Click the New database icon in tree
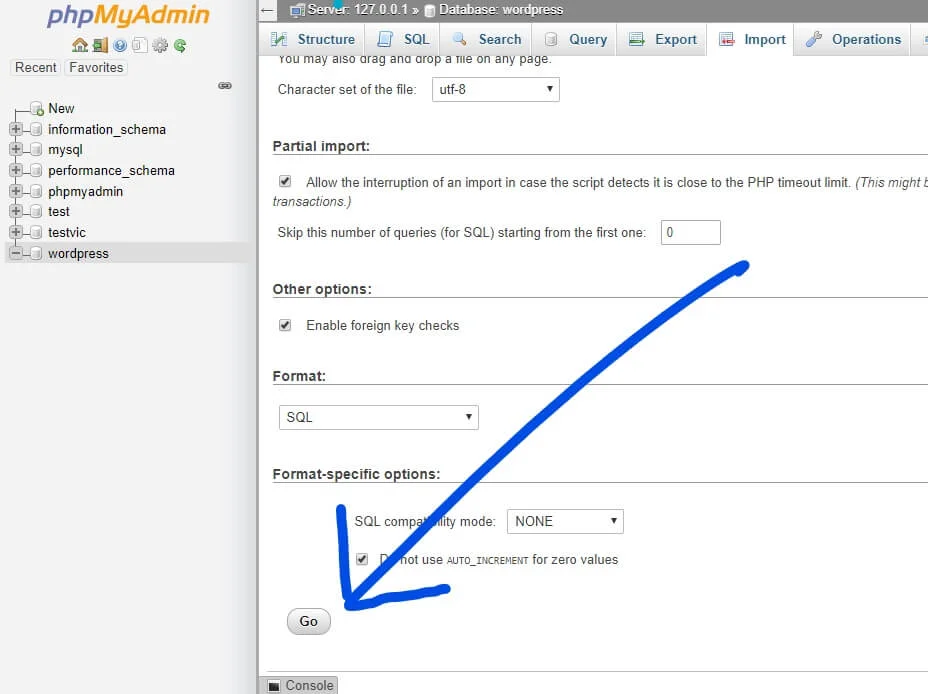 [37, 109]
